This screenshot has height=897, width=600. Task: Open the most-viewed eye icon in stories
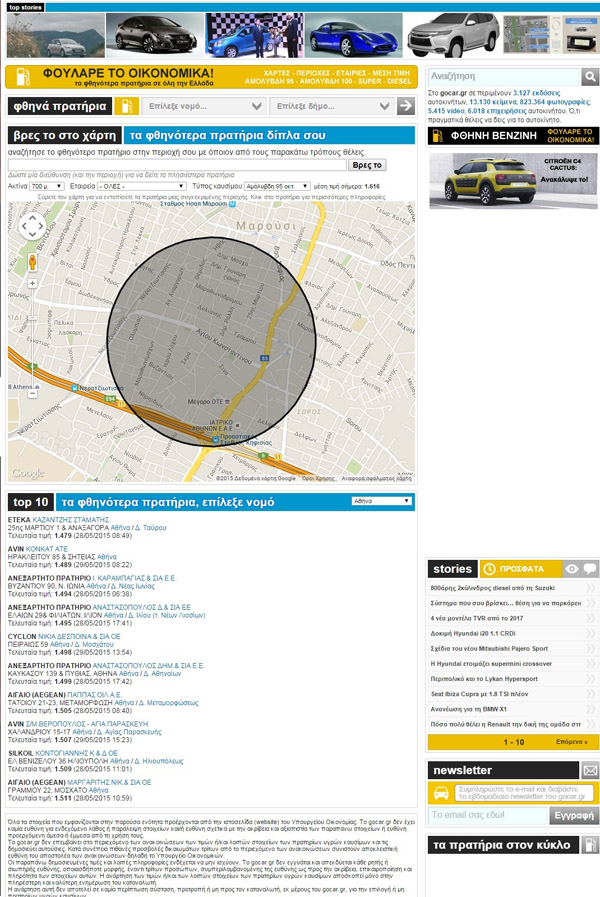click(571, 569)
